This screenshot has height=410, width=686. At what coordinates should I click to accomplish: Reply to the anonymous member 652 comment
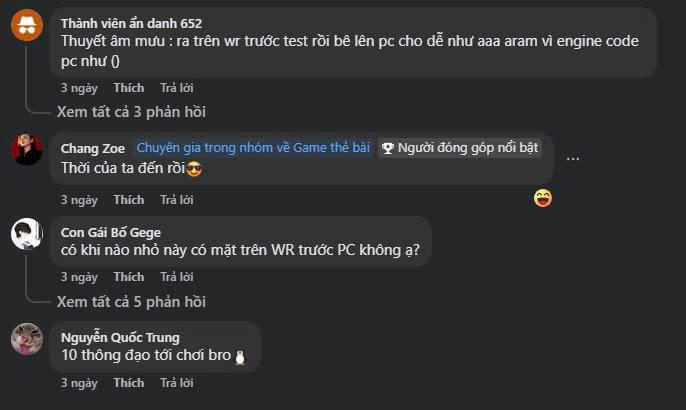(x=177, y=88)
